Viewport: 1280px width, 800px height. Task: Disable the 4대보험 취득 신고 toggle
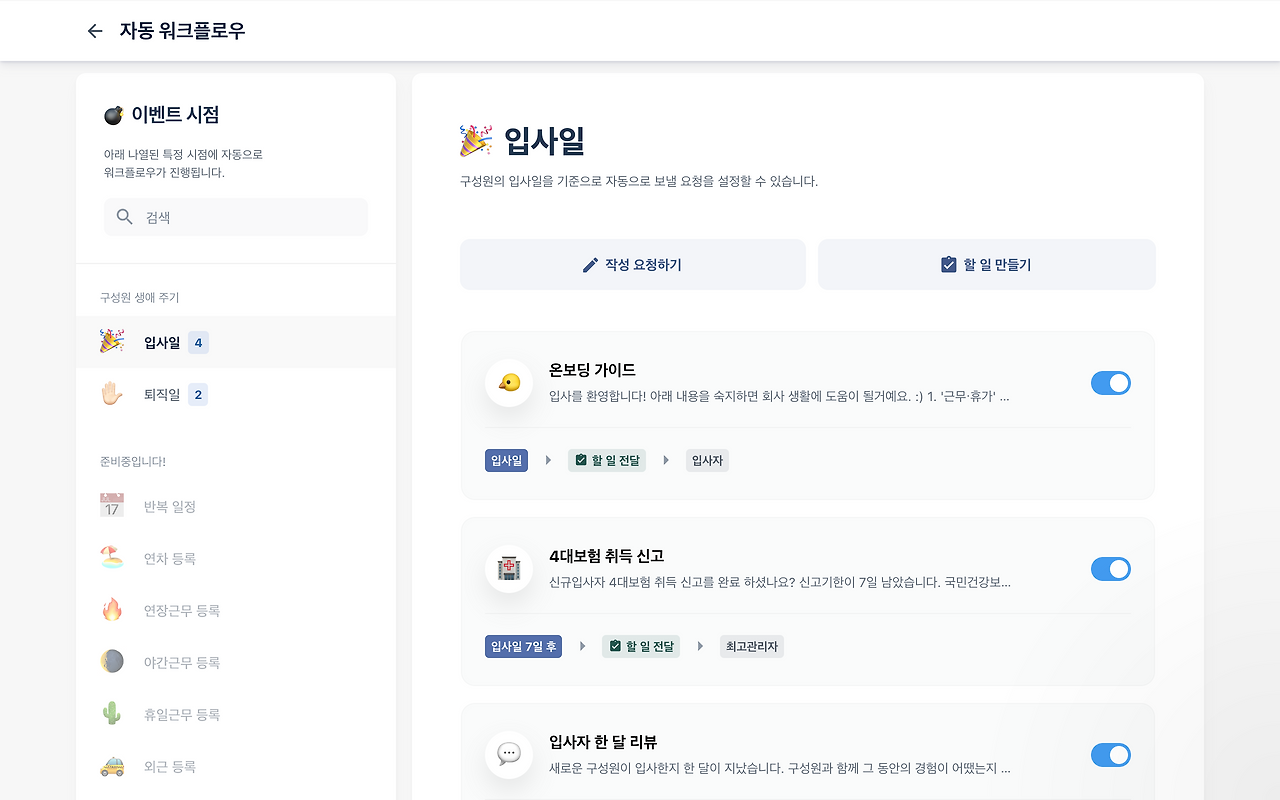point(1111,569)
